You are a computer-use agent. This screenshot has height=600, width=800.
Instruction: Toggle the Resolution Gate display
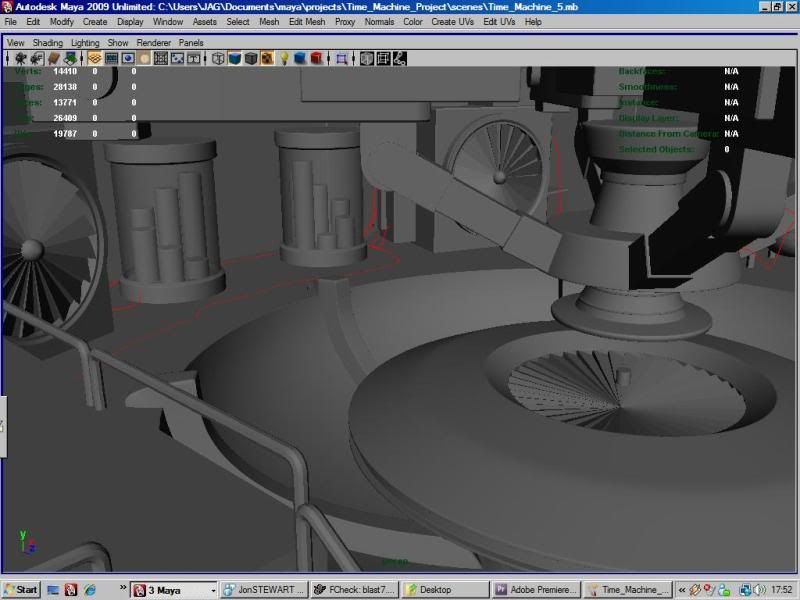pyautogui.click(x=128, y=59)
